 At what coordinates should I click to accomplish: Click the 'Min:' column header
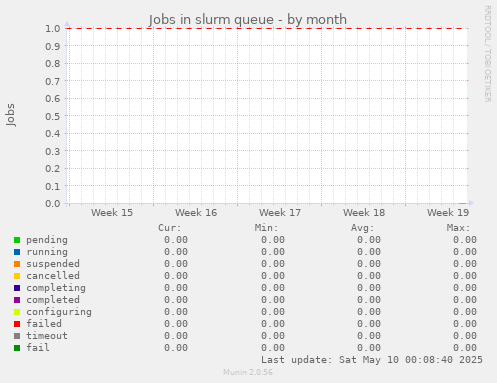[266, 228]
